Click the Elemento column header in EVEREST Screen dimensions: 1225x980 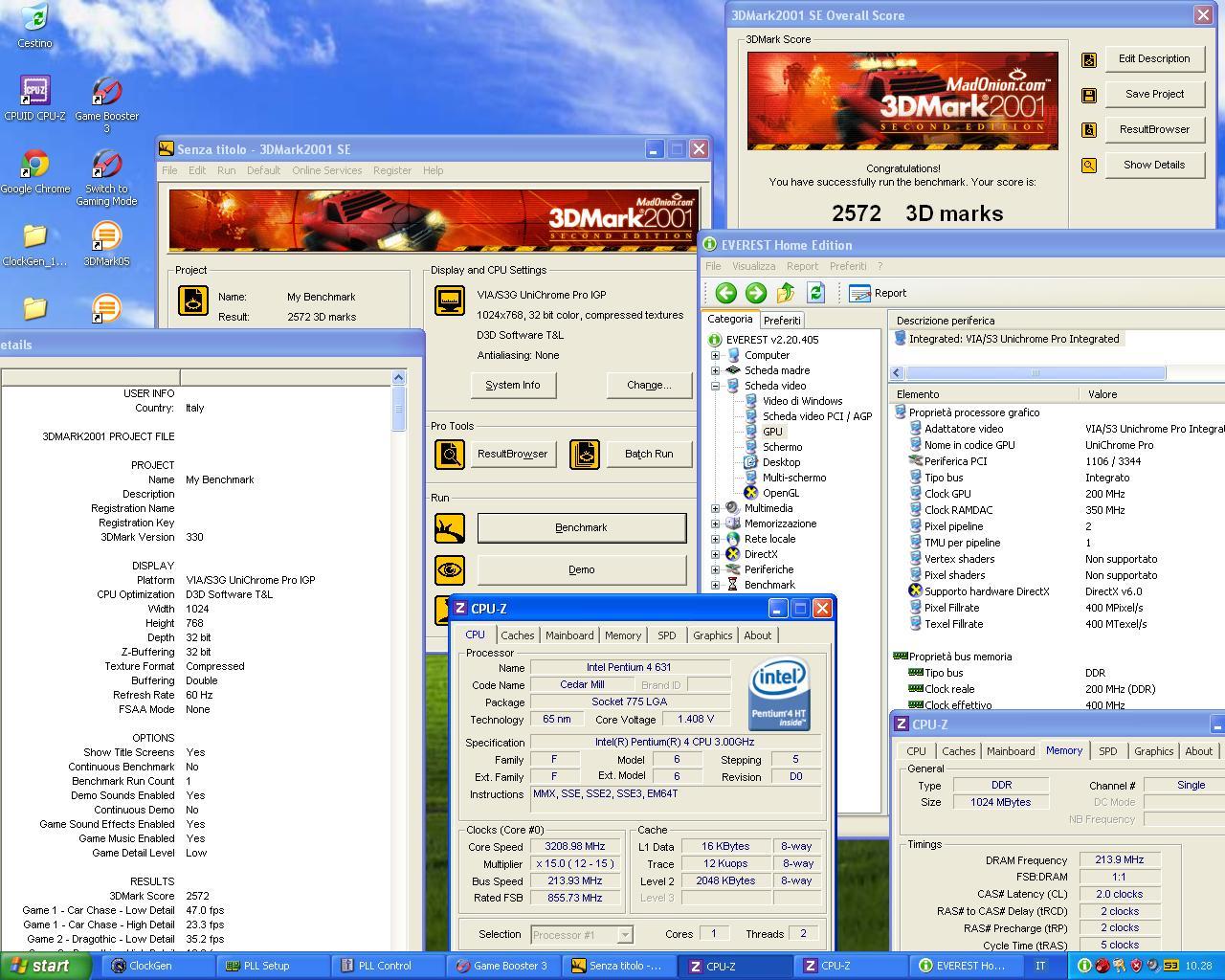click(x=984, y=394)
